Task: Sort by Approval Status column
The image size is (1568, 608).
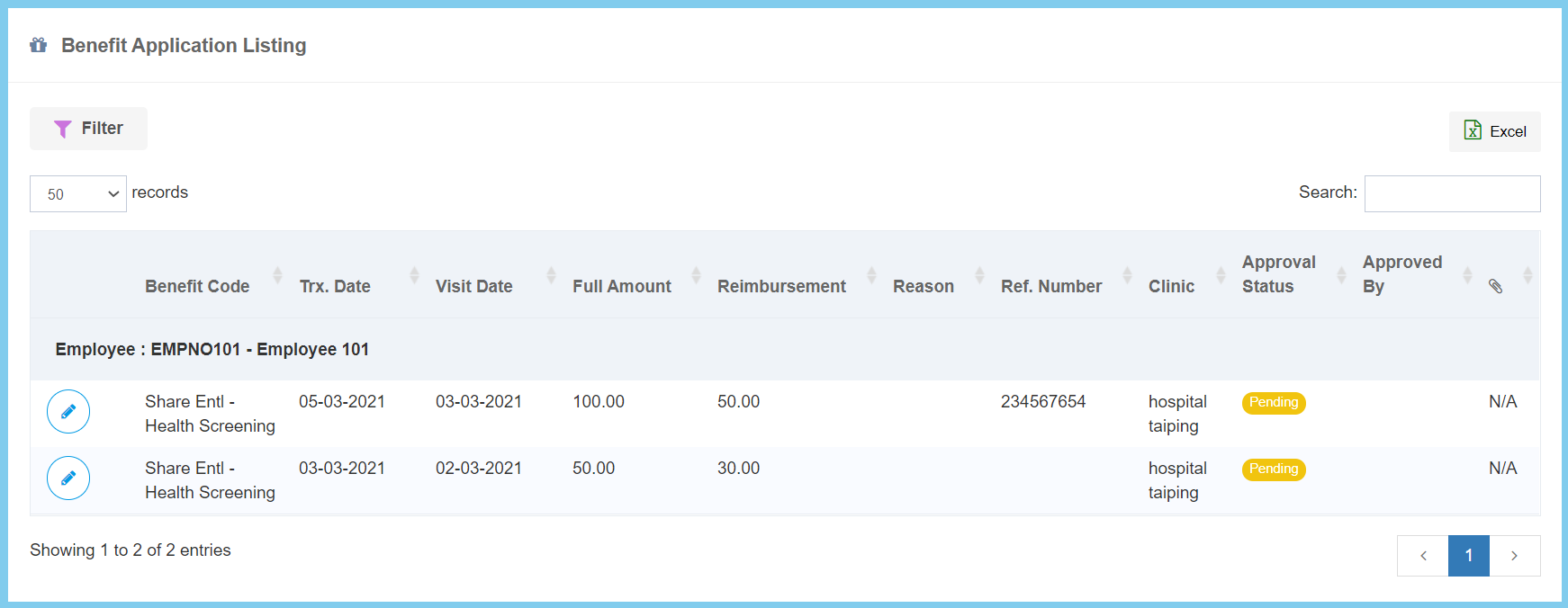Action: click(1278, 274)
